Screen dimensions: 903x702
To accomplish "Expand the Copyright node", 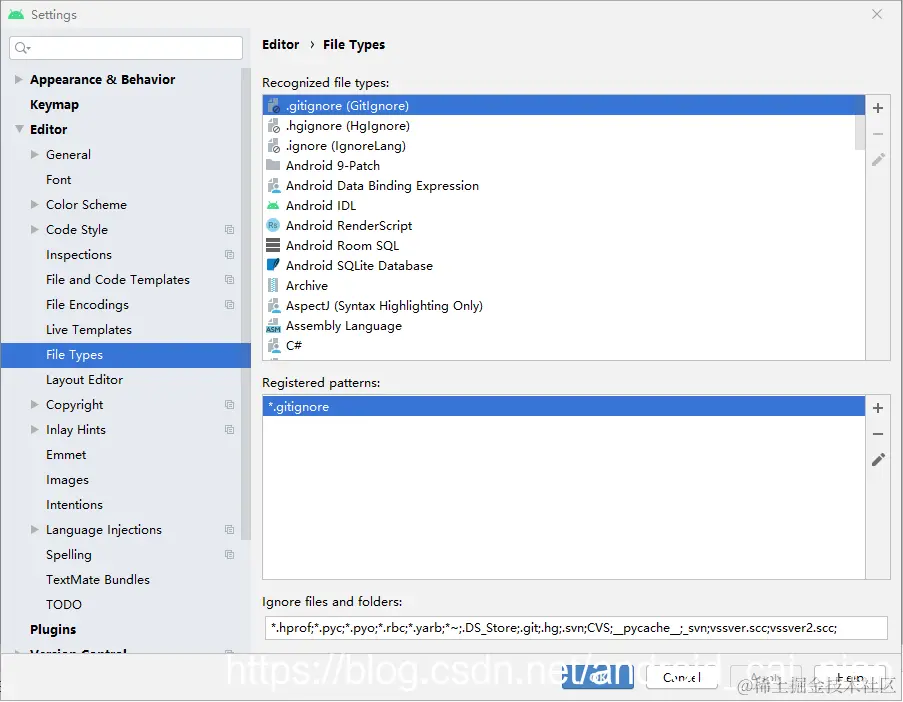I will coord(35,404).
